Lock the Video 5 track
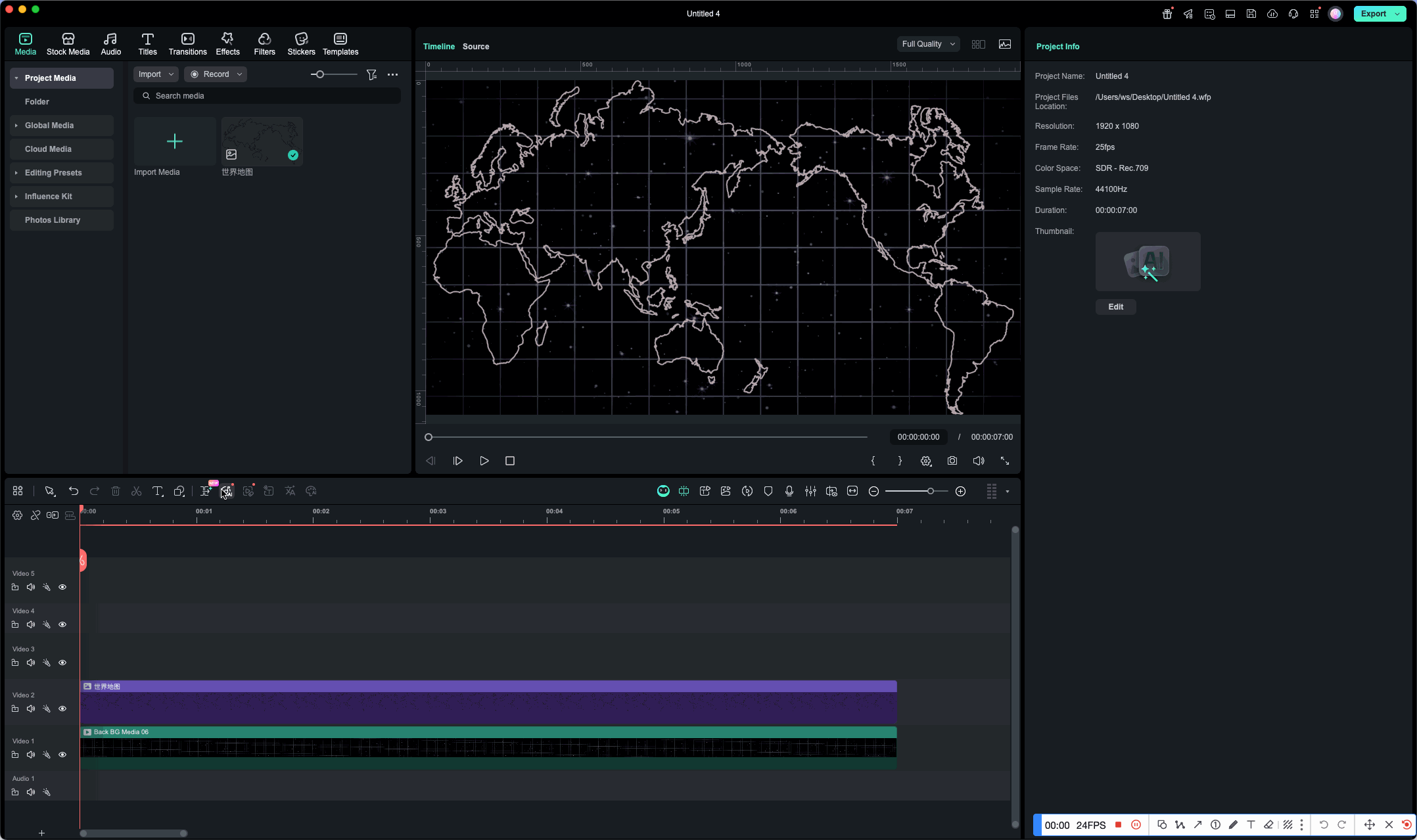Screen dimensions: 1417x840 point(15,587)
